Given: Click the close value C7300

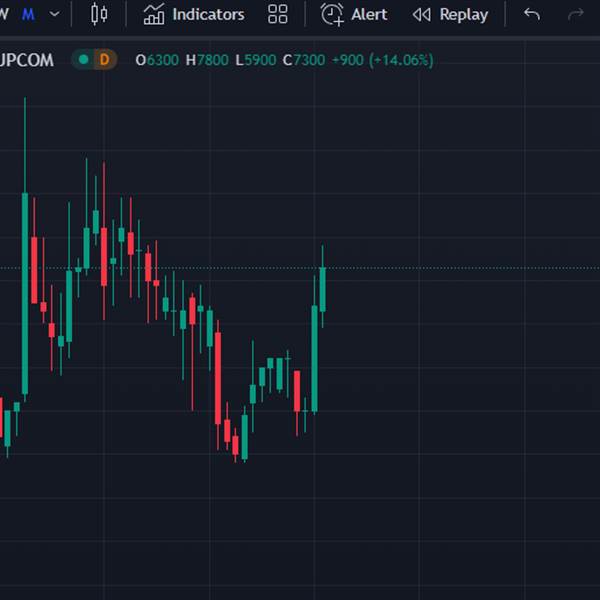Looking at the screenshot, I should pyautogui.click(x=304, y=60).
